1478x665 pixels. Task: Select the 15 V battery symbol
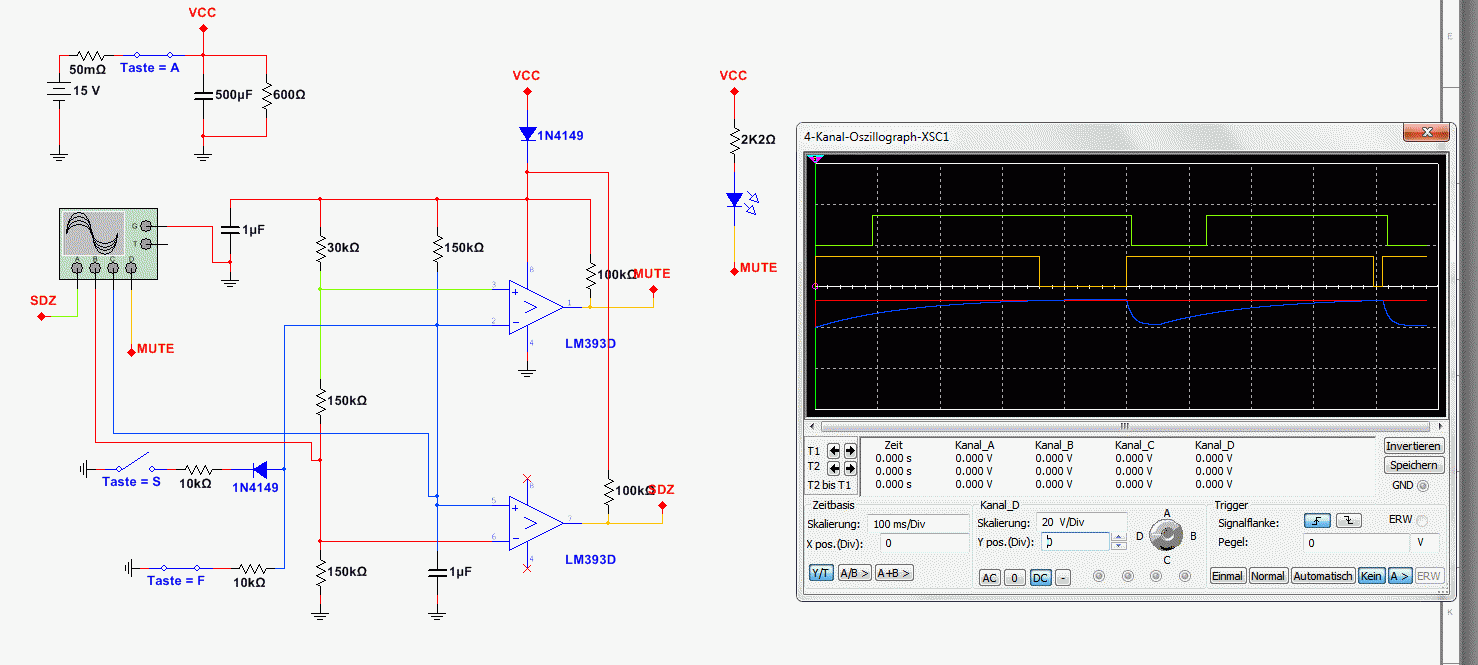pyautogui.click(x=60, y=91)
